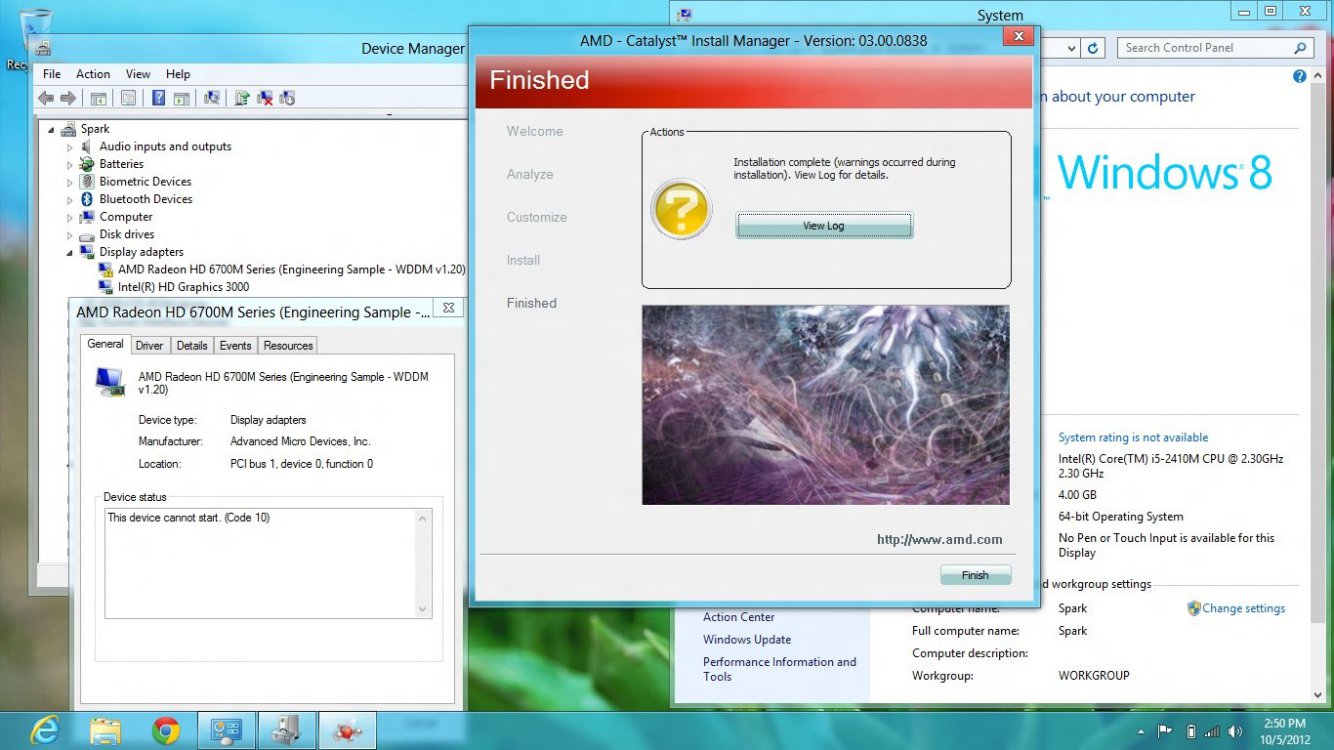Expand Batteries node in device tree
Screen dimensions: 1334x750
(x=70, y=164)
